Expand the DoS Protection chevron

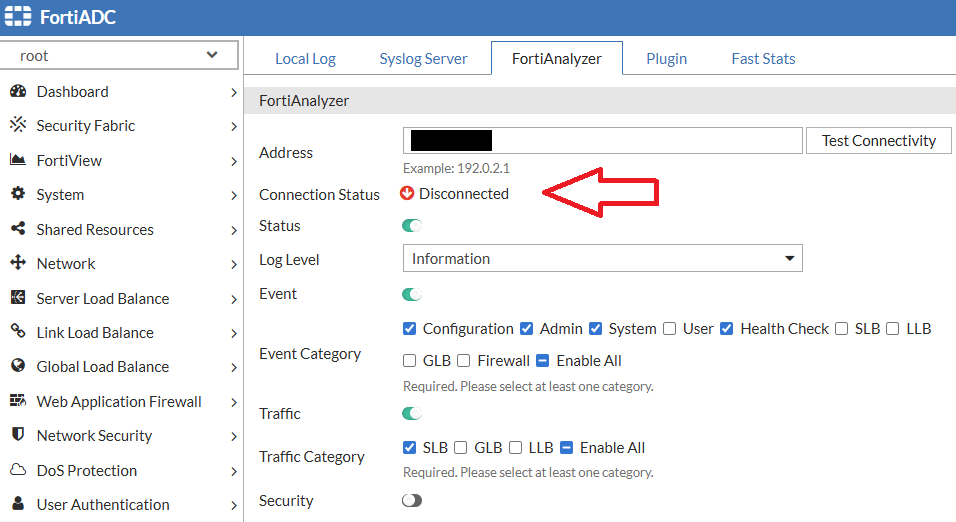tap(234, 471)
